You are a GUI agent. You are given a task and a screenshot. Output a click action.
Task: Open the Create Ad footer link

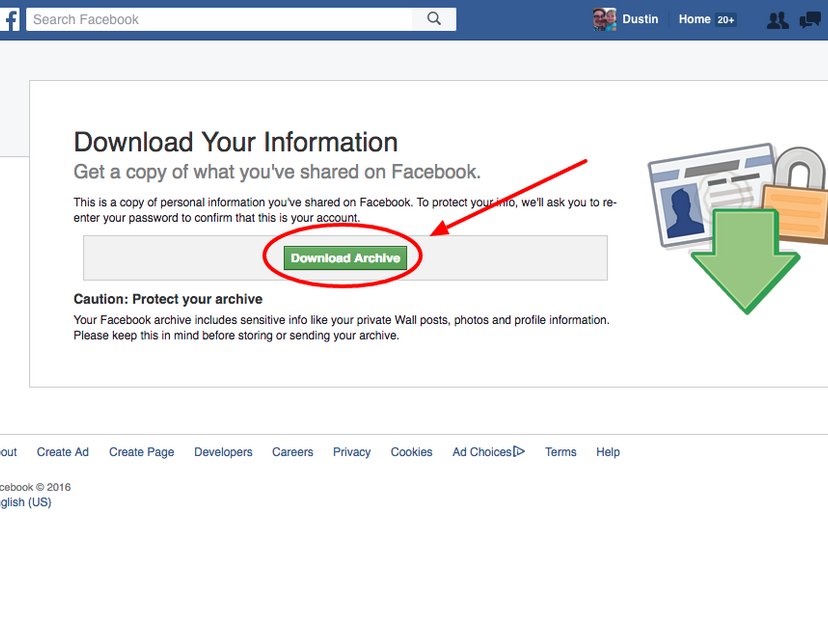(63, 452)
